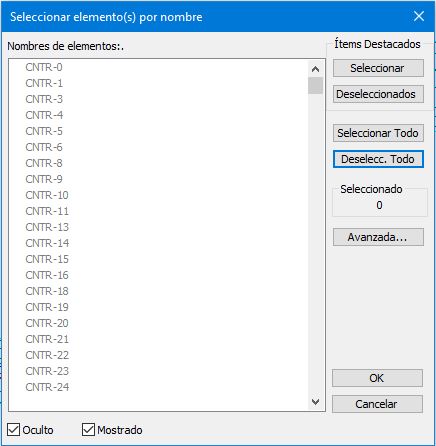Pick the CNTR-24 list item

click(47, 387)
